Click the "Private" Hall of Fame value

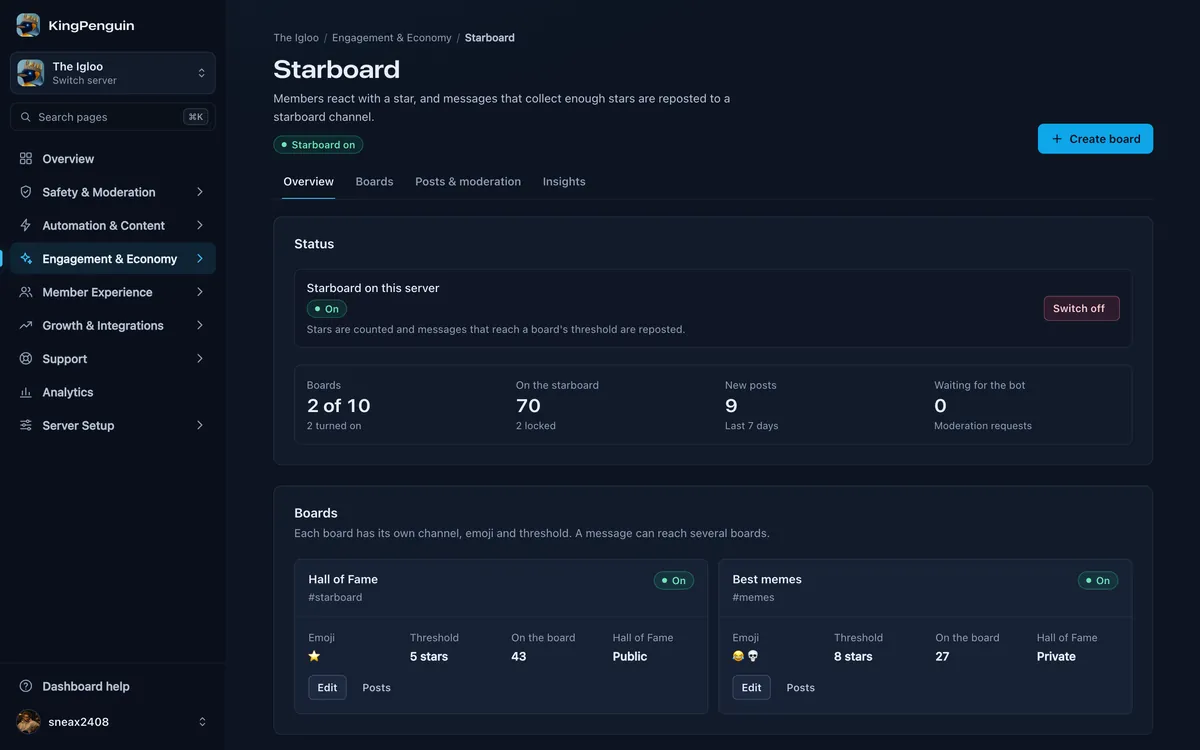tap(1056, 657)
